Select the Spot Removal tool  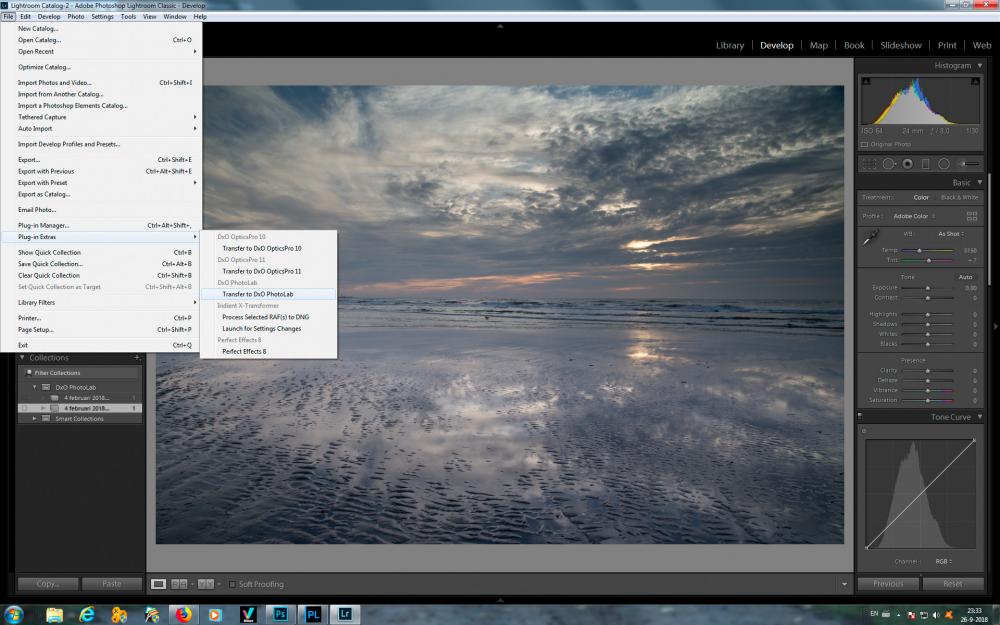point(888,164)
